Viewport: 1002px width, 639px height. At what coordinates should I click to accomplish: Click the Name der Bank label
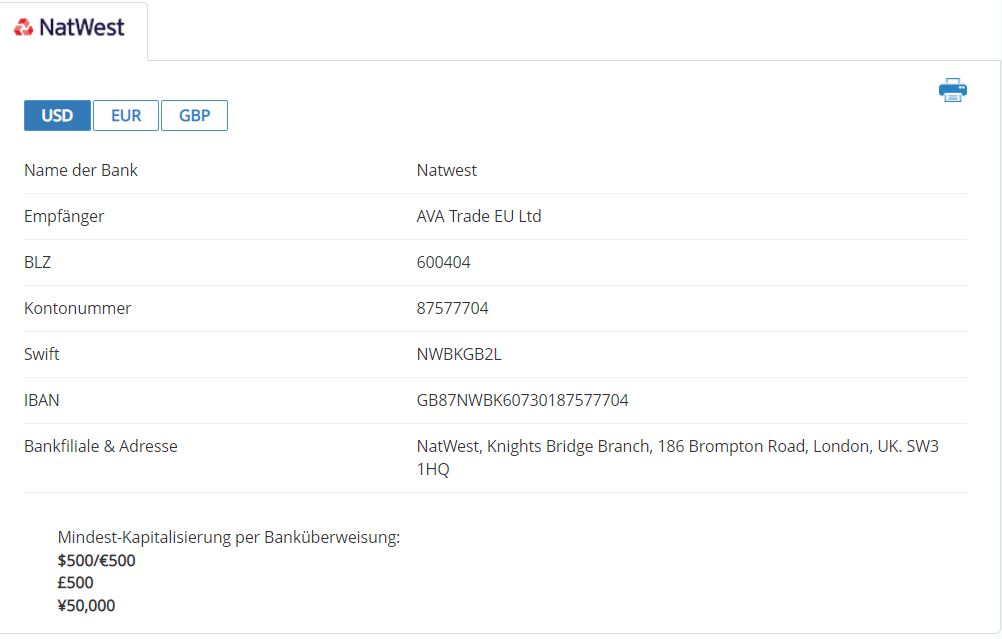point(81,170)
